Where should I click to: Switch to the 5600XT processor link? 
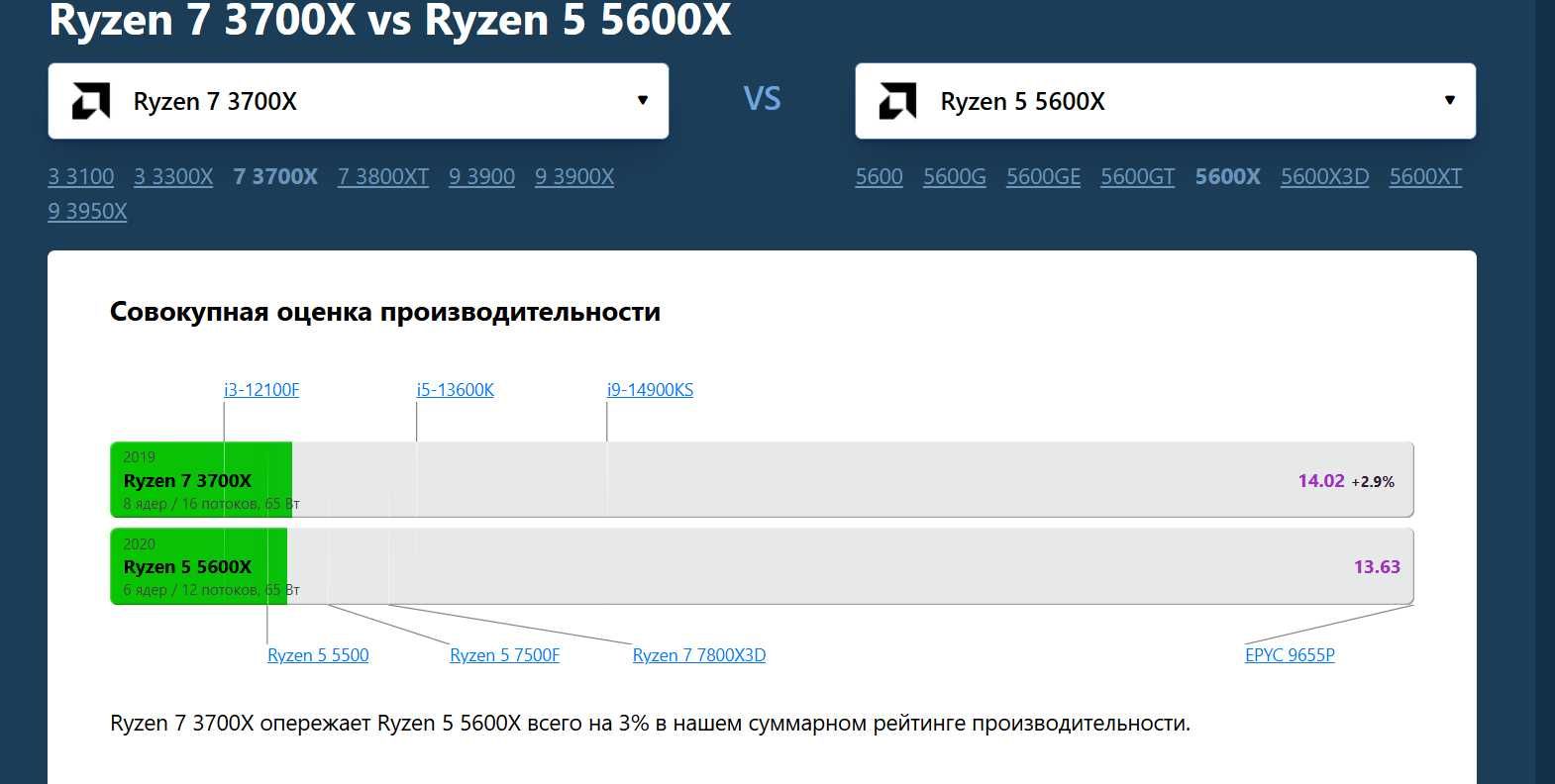[x=1425, y=176]
